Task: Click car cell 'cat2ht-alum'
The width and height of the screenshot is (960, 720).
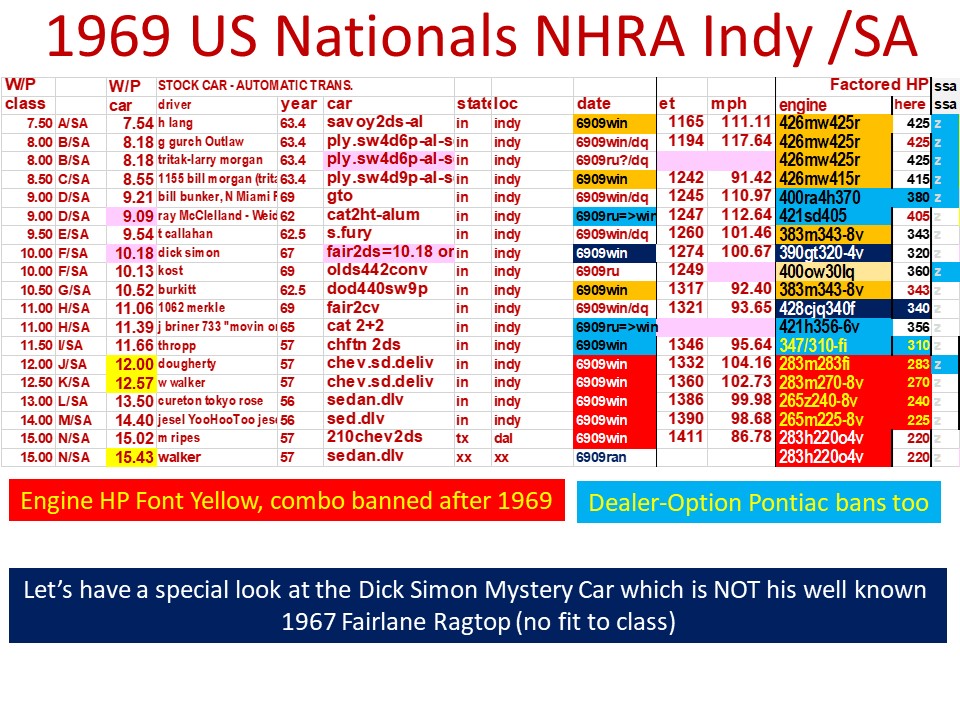Action: 373,215
